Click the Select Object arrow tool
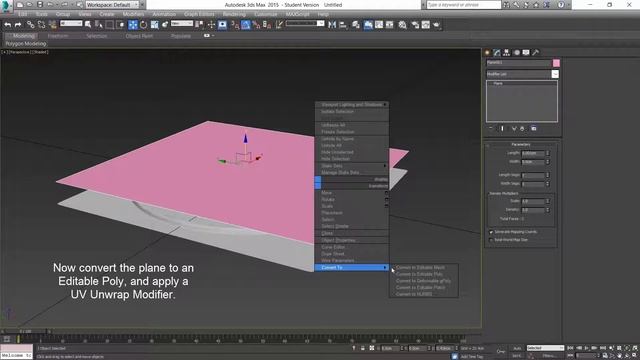Viewport: 640px width, 360px height. click(x=88, y=25)
